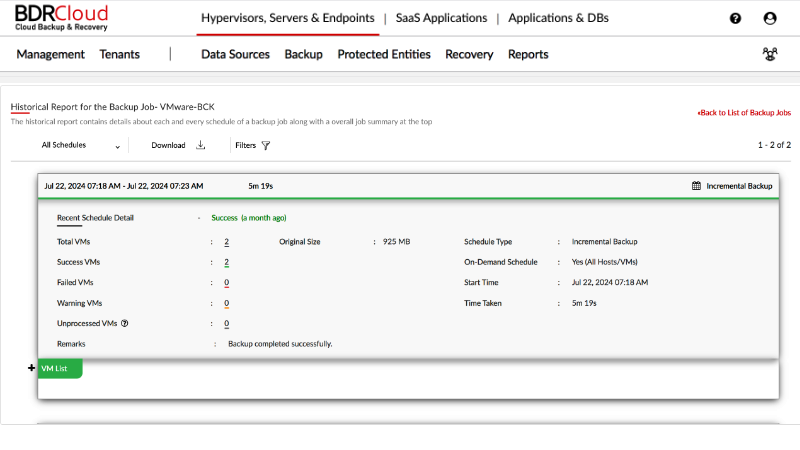Image resolution: width=800 pixels, height=450 pixels.
Task: Click the Filters button
Action: pos(253,145)
